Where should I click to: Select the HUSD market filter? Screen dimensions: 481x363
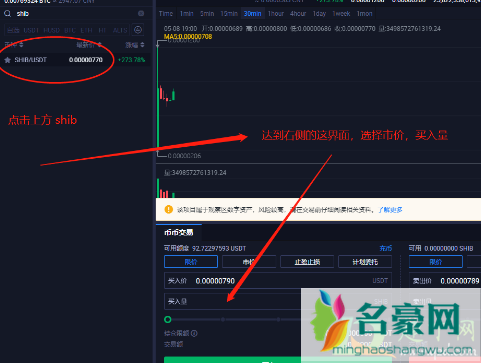52,30
